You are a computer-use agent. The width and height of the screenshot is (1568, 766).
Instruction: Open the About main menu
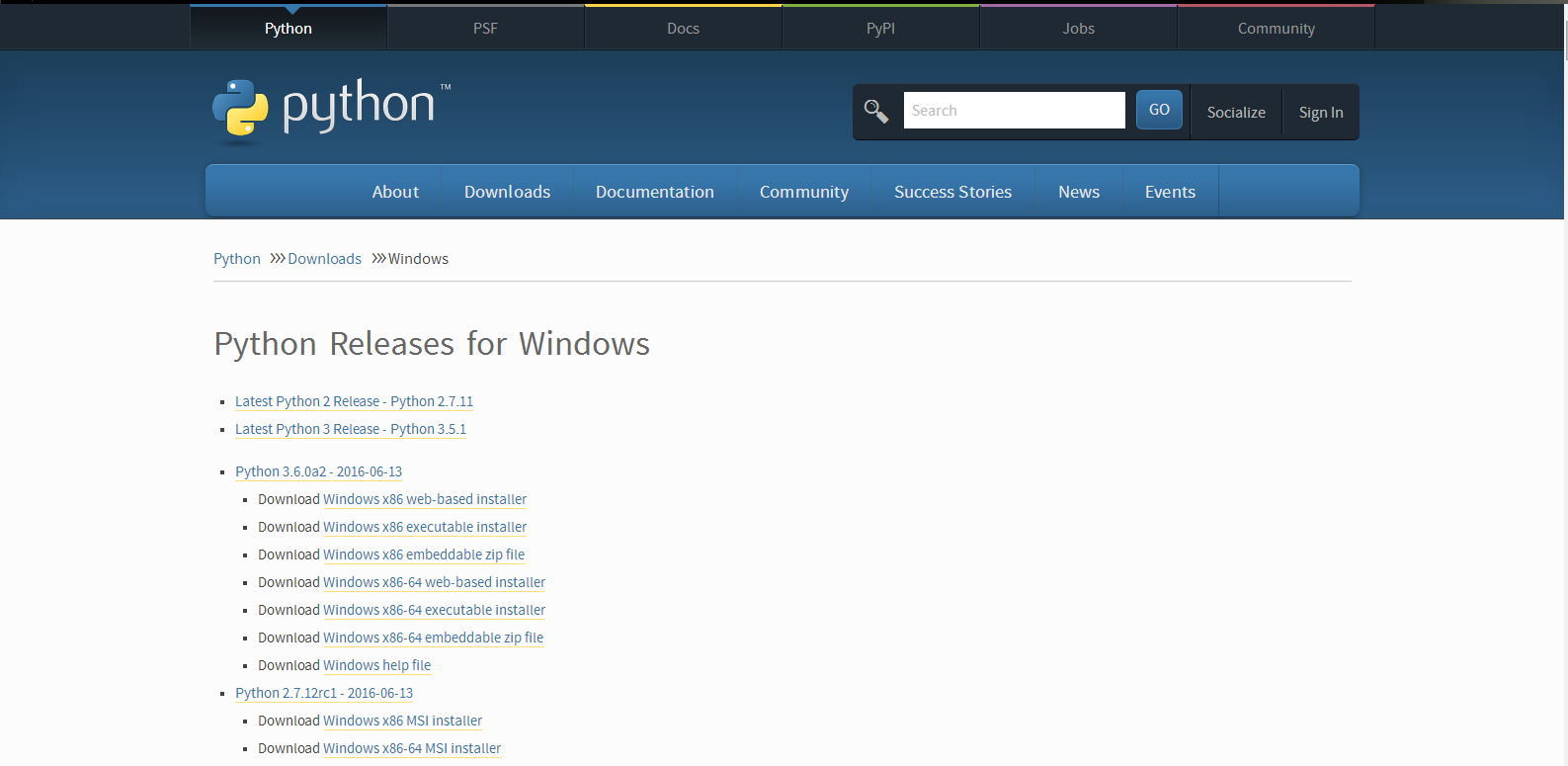[395, 192]
